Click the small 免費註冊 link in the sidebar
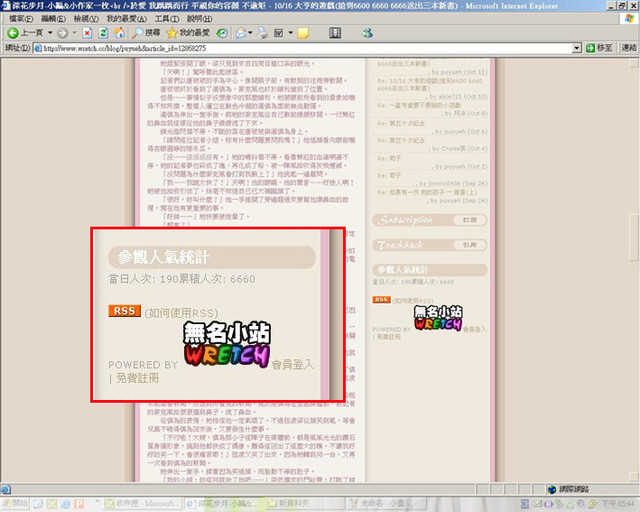Viewport: 640px width, 512px height. point(388,337)
